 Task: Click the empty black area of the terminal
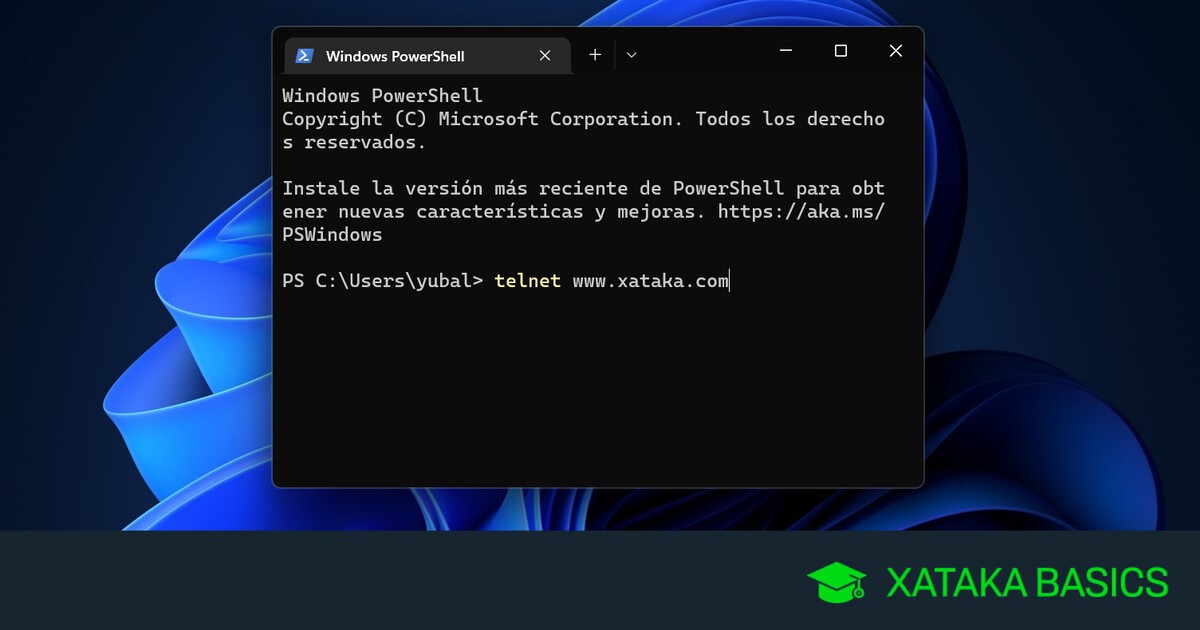point(597,390)
